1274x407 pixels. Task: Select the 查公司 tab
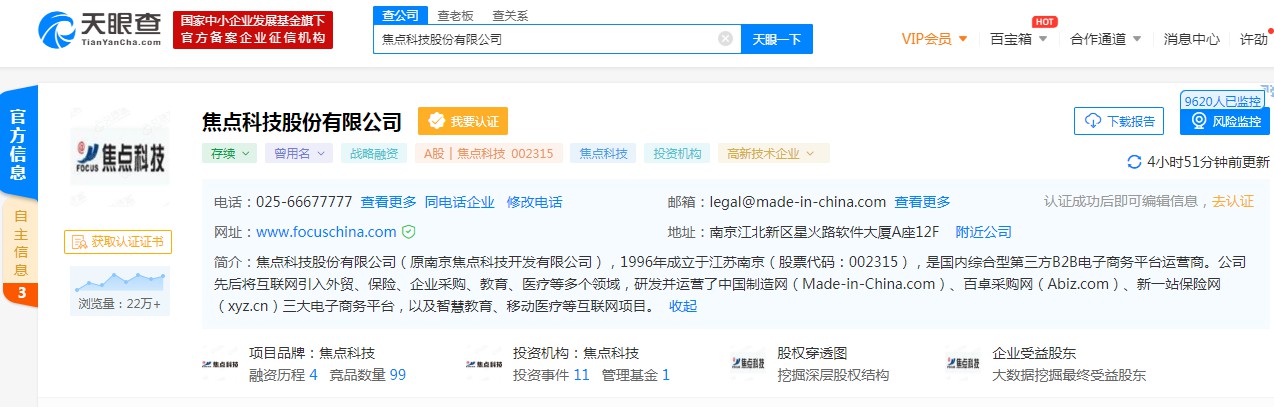(400, 15)
